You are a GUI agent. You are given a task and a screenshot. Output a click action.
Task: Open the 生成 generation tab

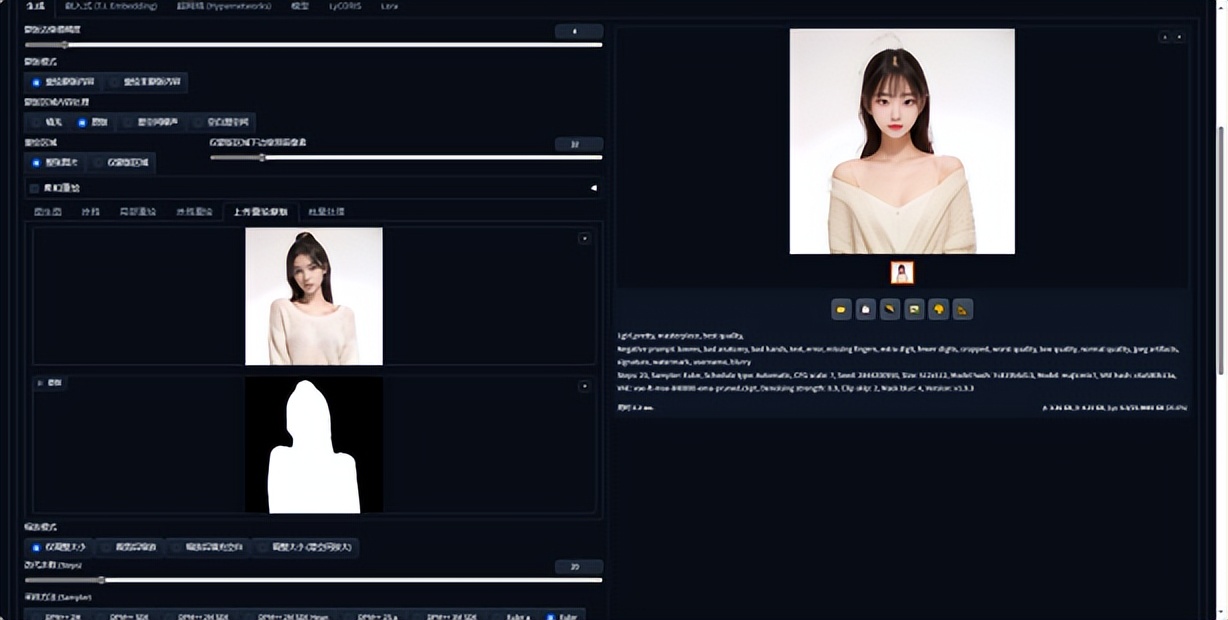click(35, 6)
